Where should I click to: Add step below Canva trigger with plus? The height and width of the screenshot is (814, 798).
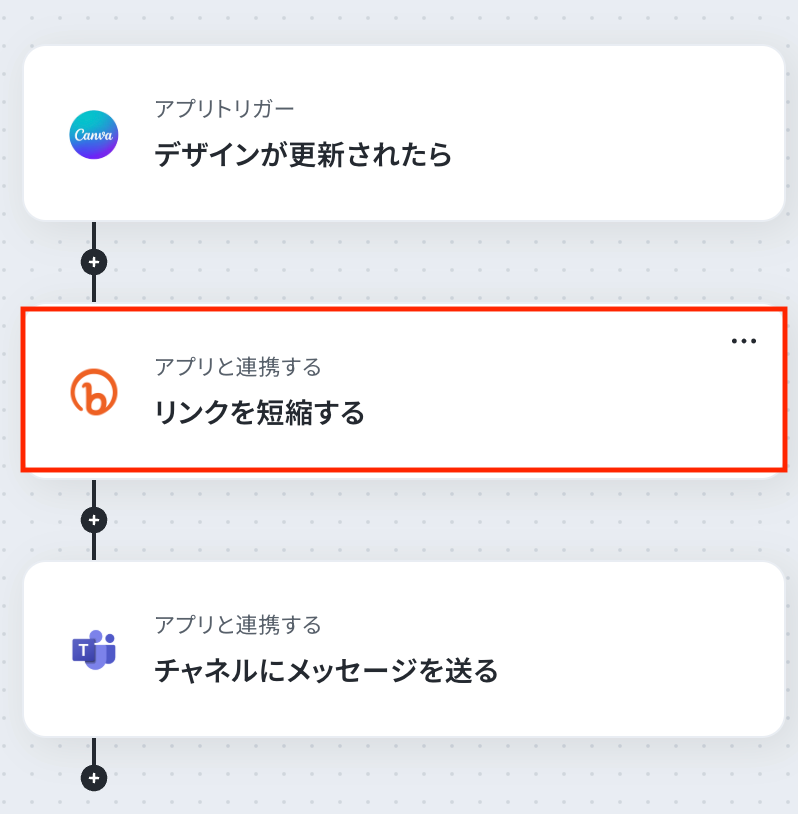pos(94,262)
